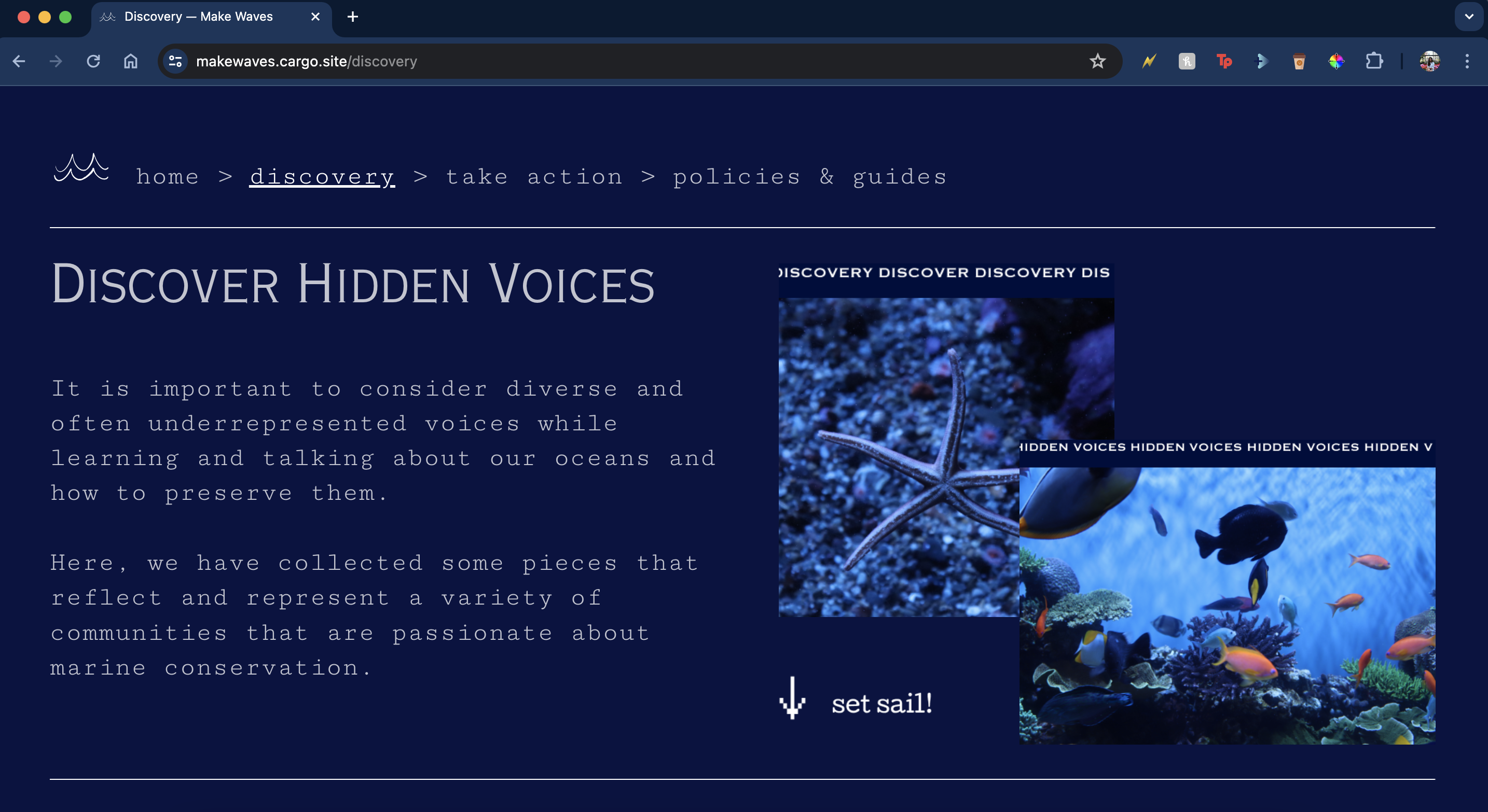Go to the home nav link
Viewport: 1488px width, 812px height.
click(168, 177)
